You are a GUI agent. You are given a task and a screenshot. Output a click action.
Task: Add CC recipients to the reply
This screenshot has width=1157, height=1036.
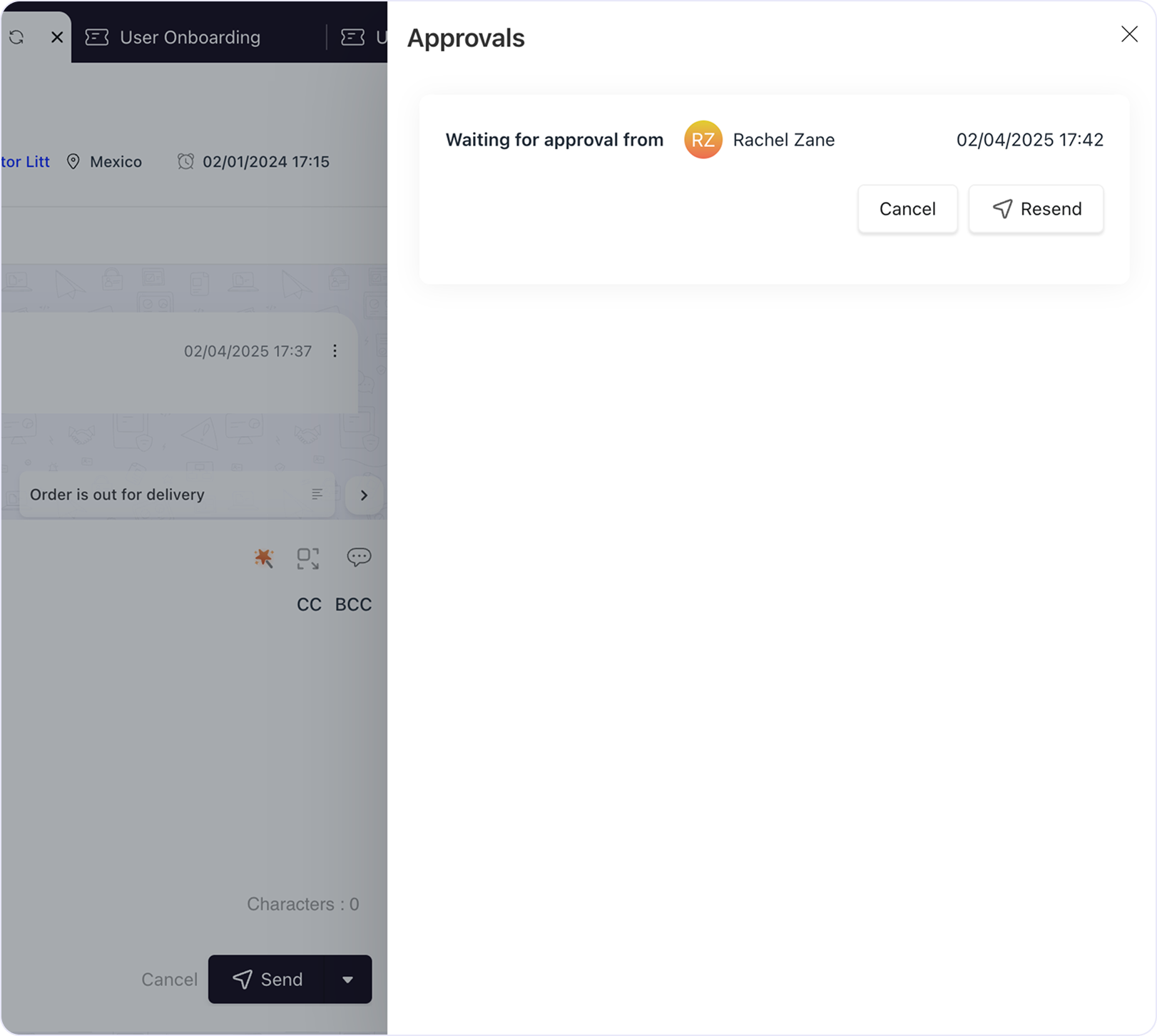pyautogui.click(x=309, y=604)
